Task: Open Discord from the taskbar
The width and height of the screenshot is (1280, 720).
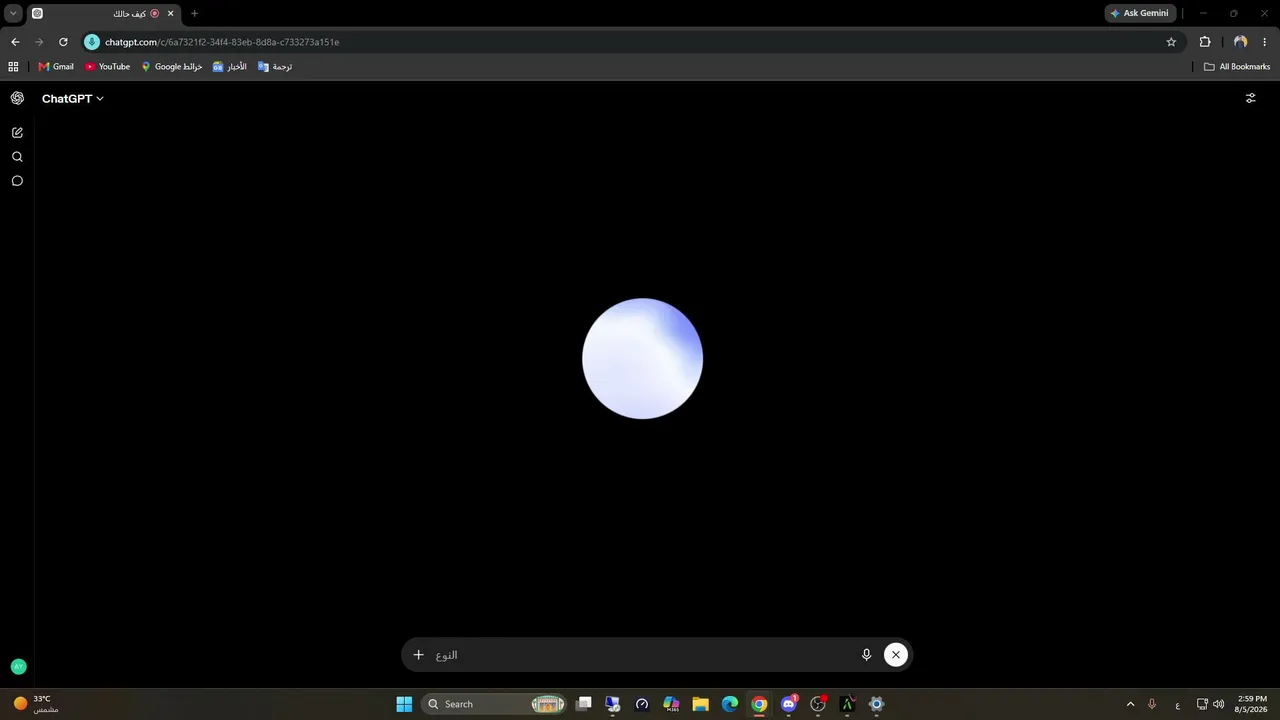Action: (789, 704)
